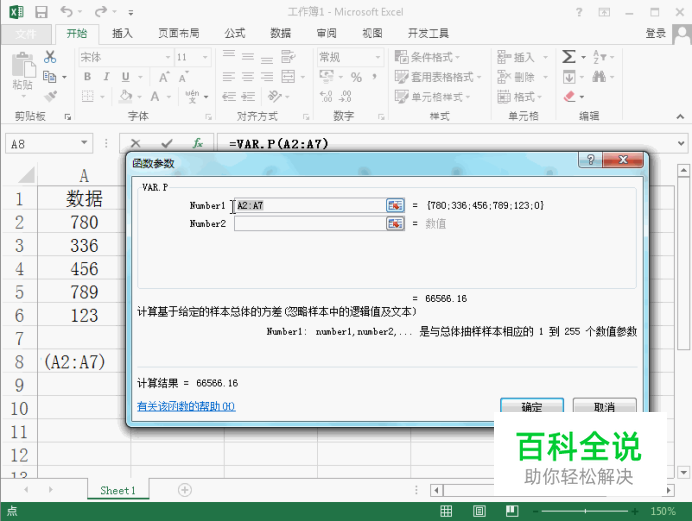Toggle Underline formatting
This screenshot has width=692, height=521.
[126, 77]
